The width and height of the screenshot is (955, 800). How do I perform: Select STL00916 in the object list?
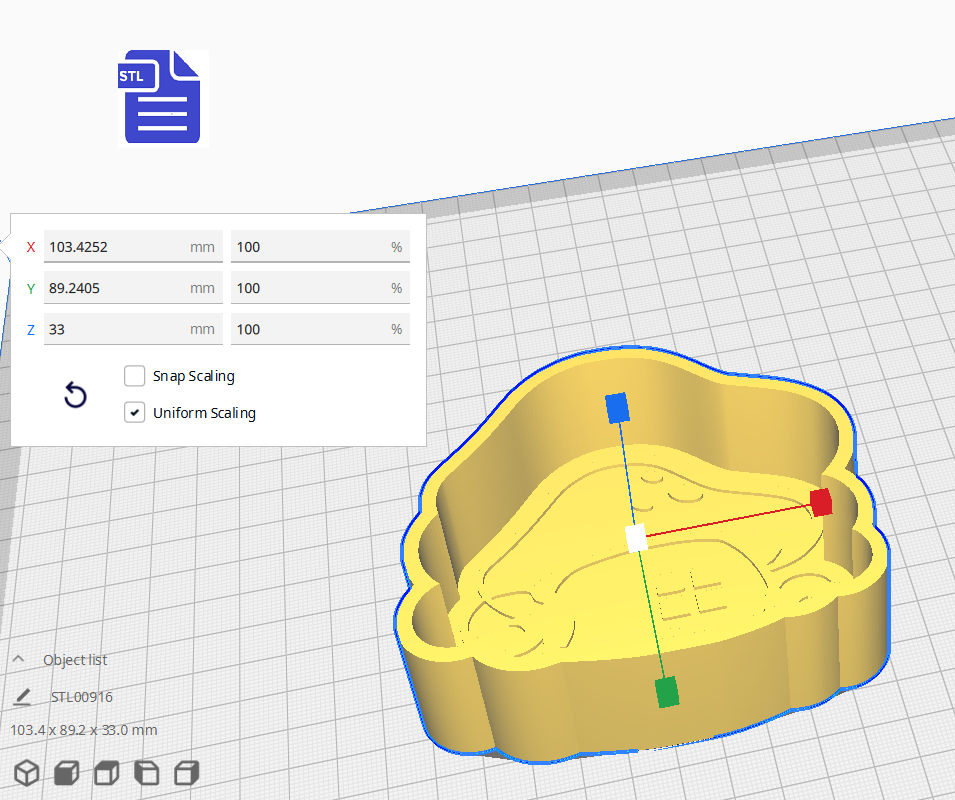pyautogui.click(x=82, y=697)
